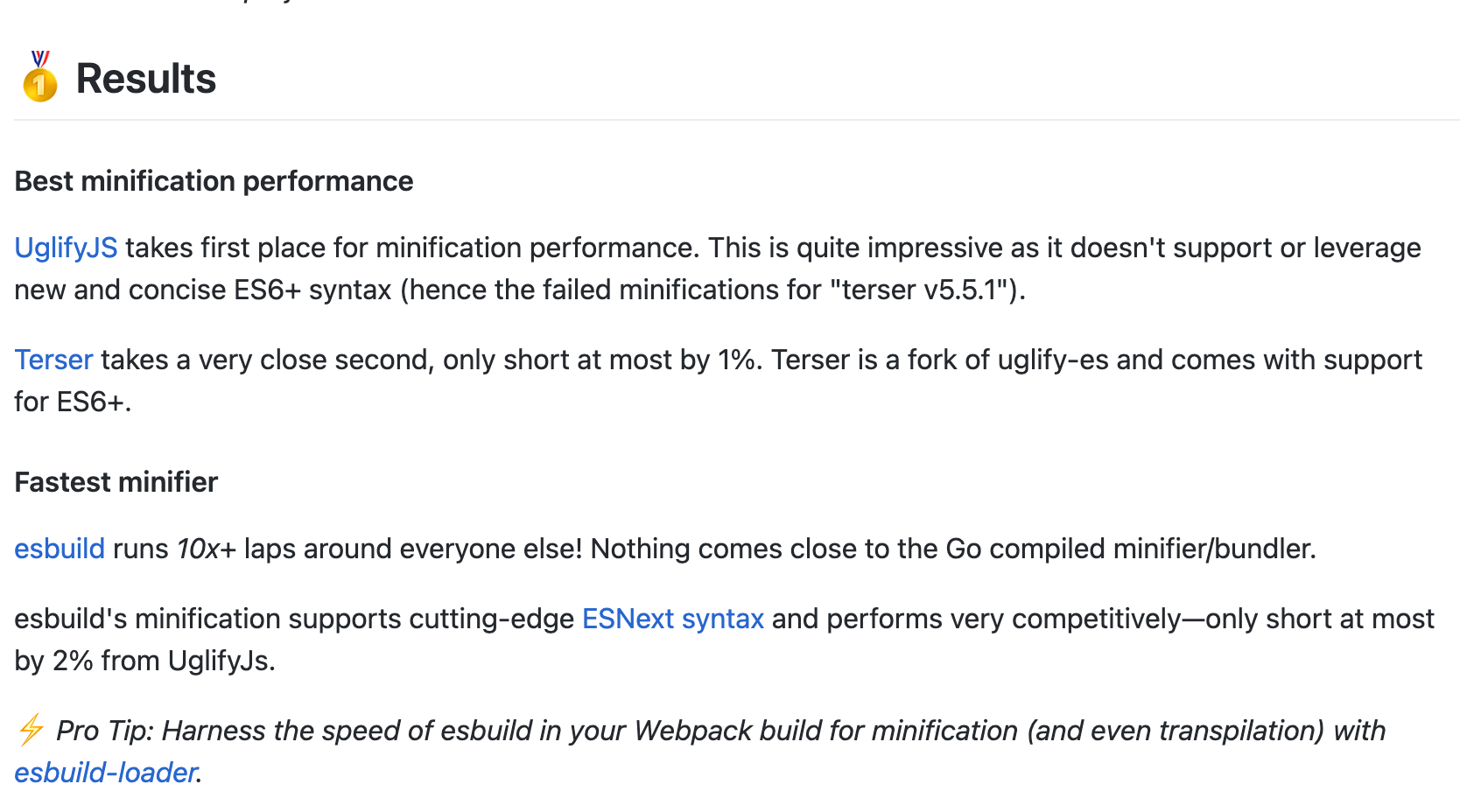
Task: Click the text "for ES6+." under Terser
Action: tap(73, 402)
